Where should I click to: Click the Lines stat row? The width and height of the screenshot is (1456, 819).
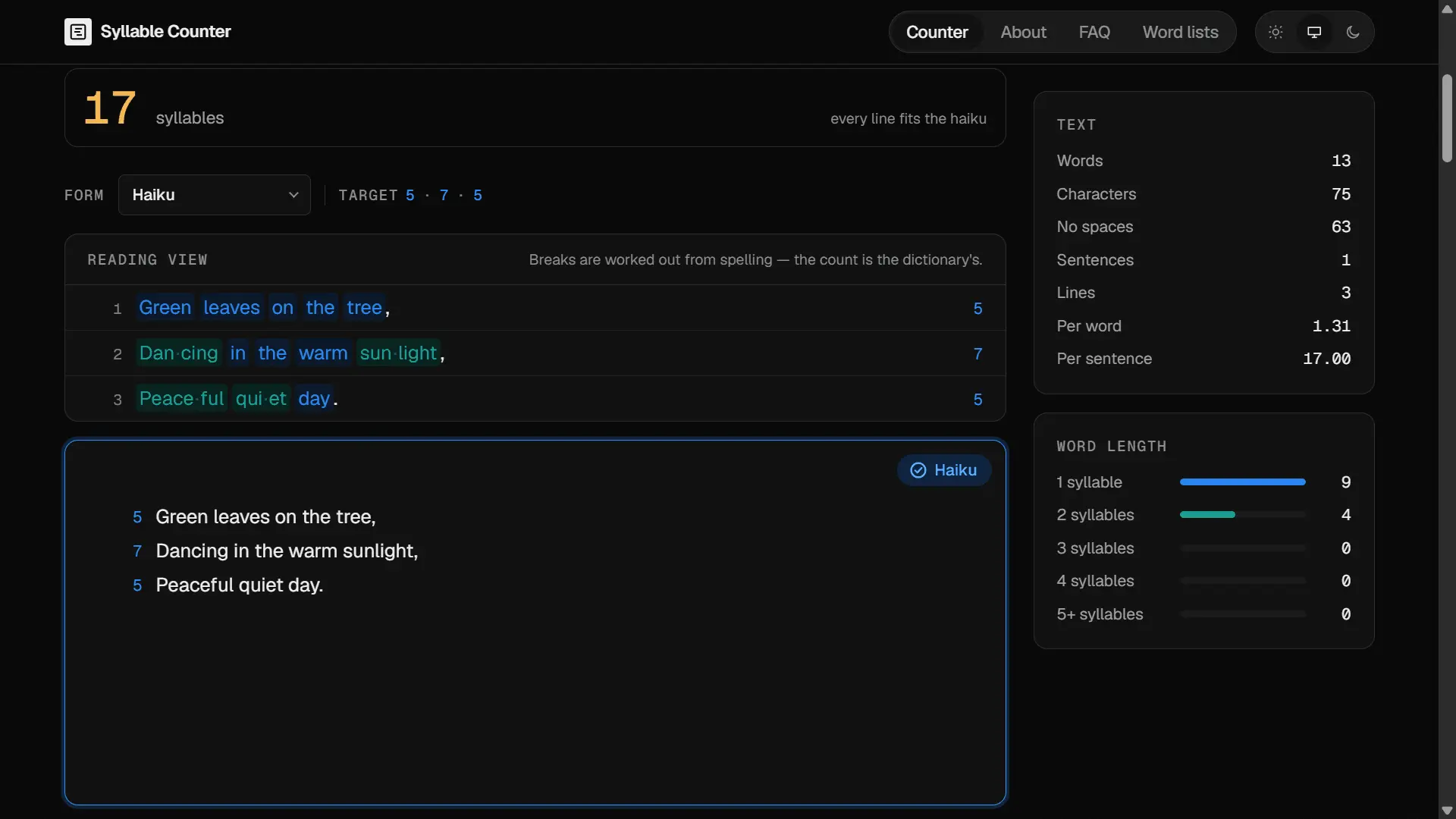coord(1203,293)
